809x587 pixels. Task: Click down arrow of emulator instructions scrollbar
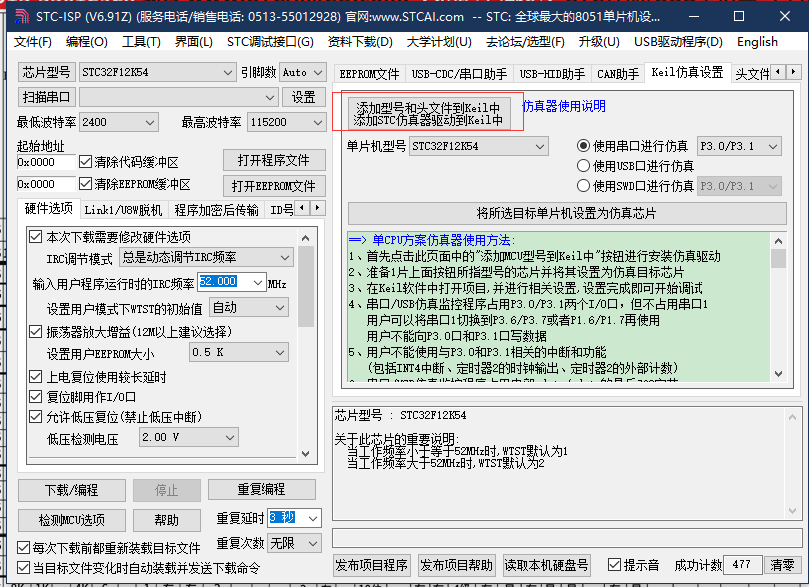[779, 373]
